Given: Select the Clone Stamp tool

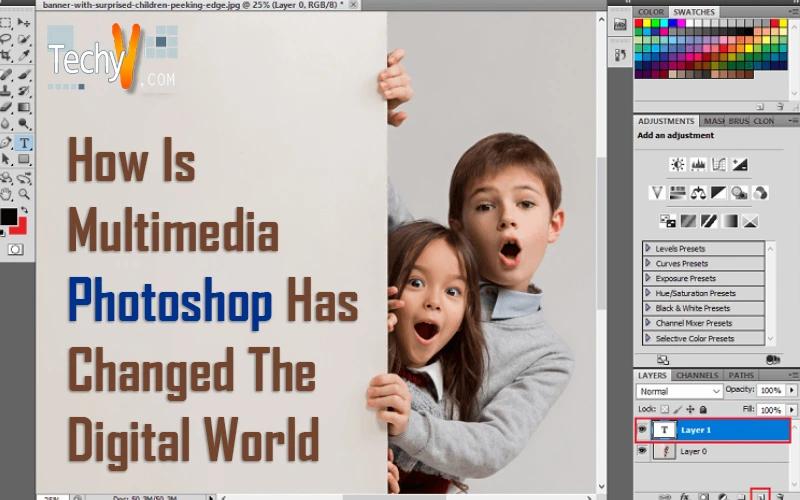Looking at the screenshot, I should pyautogui.click(x=6, y=91).
